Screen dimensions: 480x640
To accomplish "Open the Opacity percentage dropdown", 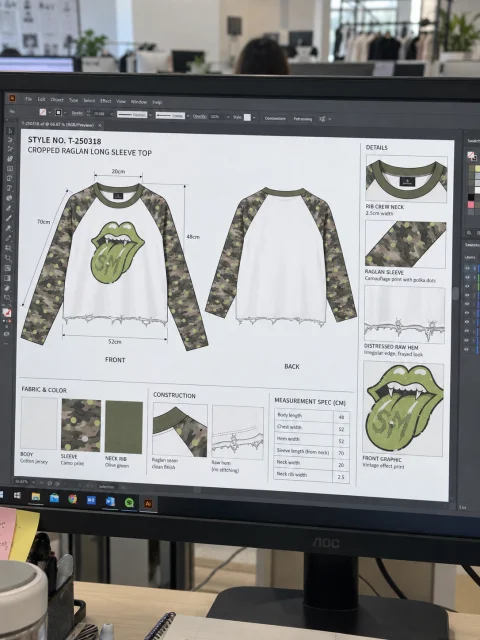I will [229, 117].
